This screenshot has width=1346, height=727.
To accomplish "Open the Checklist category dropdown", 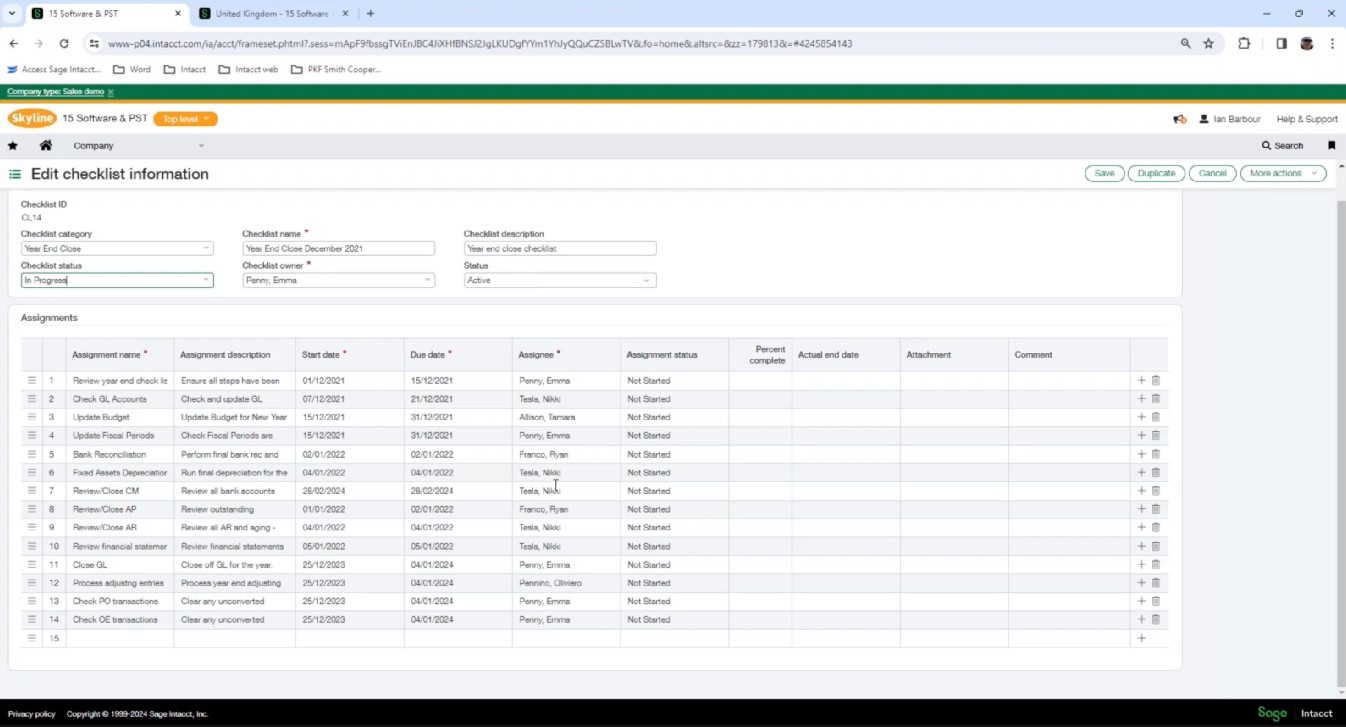I will point(208,248).
